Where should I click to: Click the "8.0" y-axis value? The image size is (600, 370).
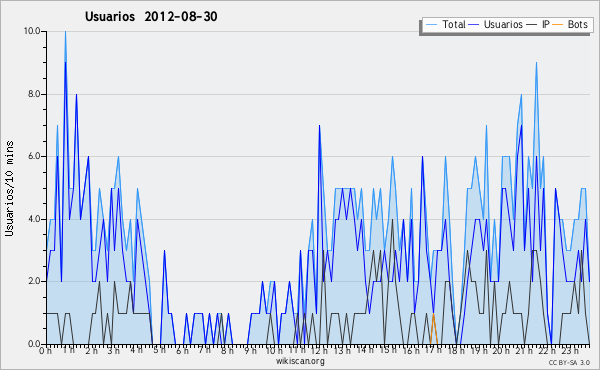34,94
